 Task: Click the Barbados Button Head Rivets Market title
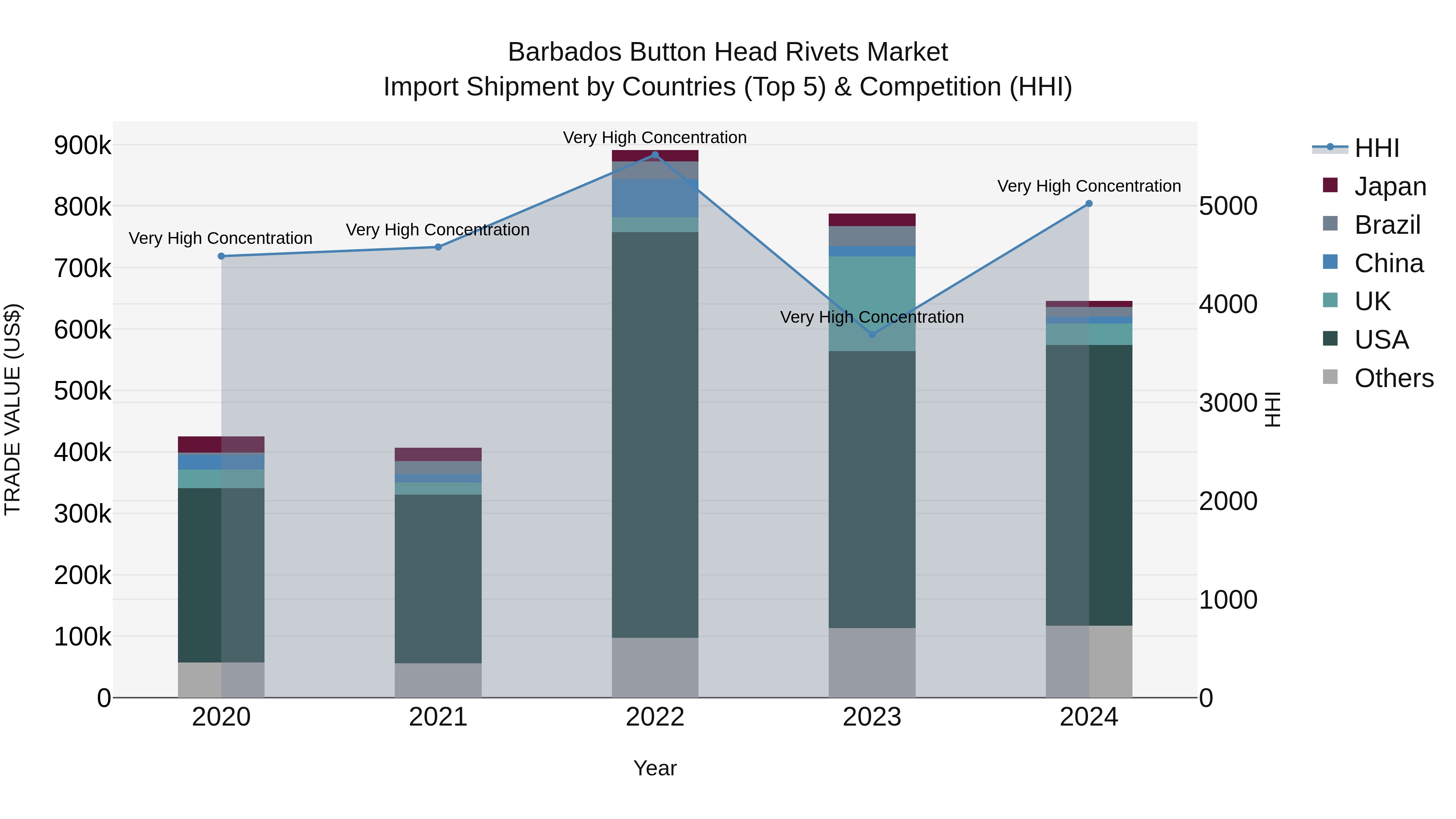[x=728, y=52]
